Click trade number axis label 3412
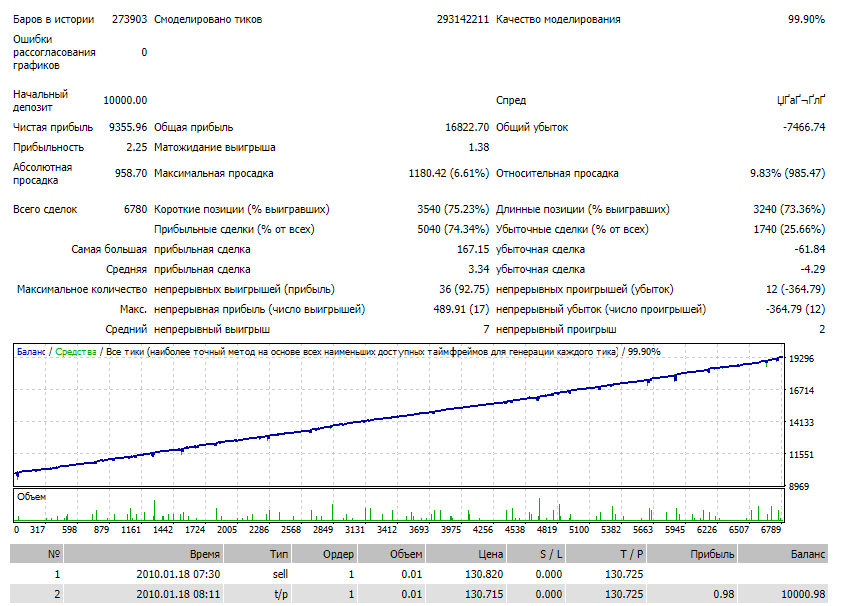The image size is (861, 606). [x=387, y=530]
